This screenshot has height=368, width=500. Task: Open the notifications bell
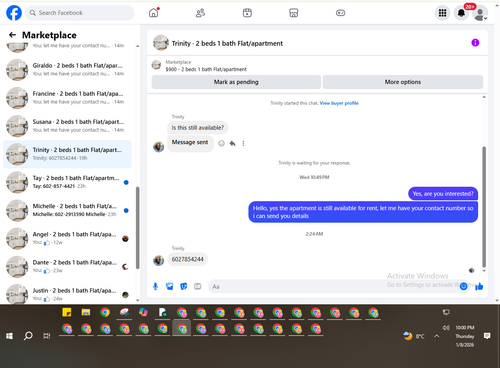click(x=461, y=13)
